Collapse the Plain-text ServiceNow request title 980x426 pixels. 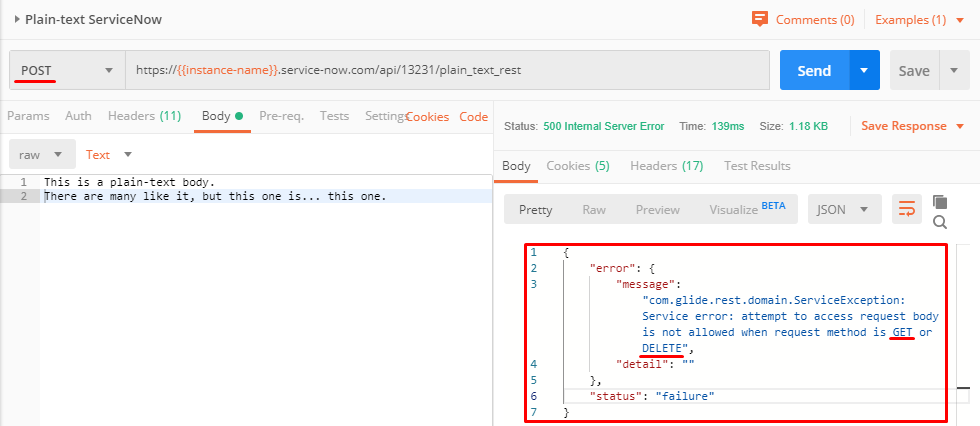coord(17,19)
